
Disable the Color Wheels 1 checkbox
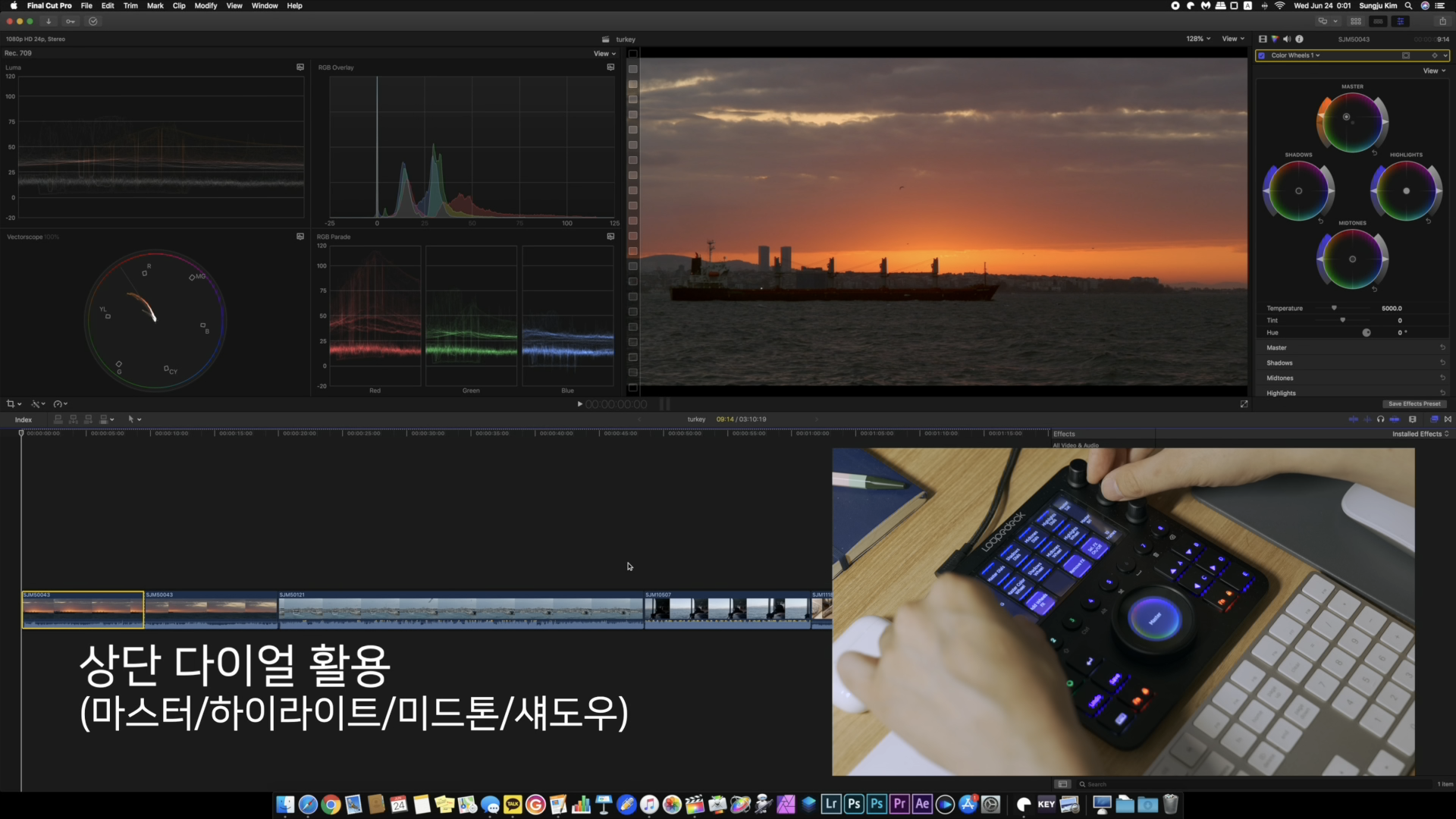[1262, 55]
